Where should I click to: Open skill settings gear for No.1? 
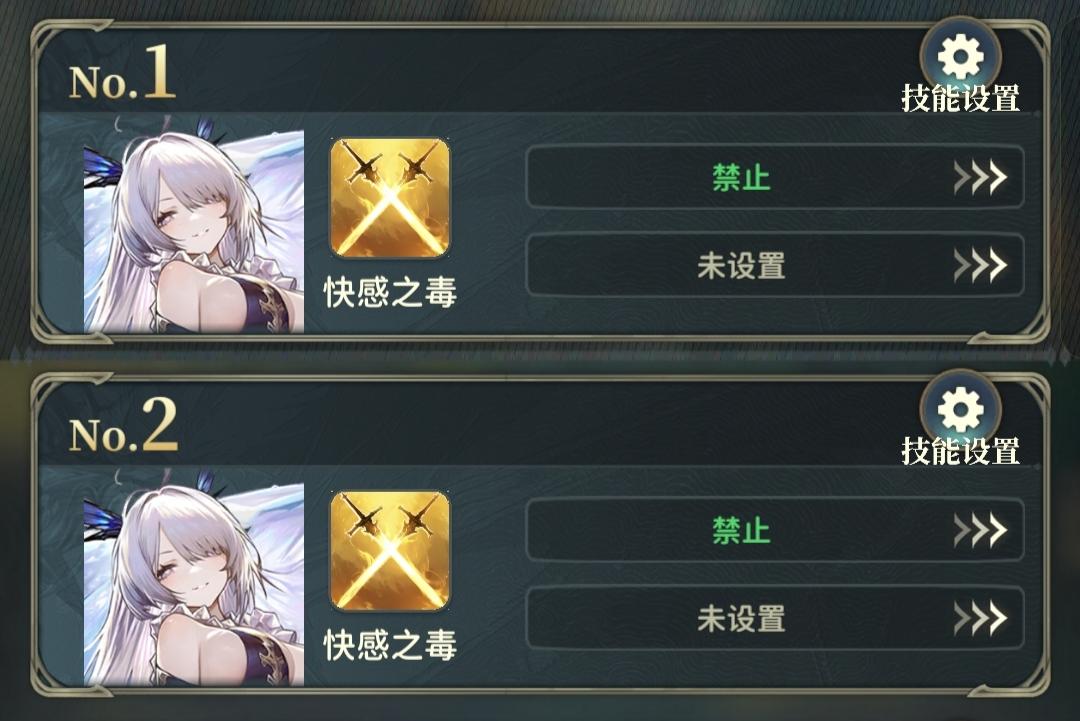pos(960,57)
